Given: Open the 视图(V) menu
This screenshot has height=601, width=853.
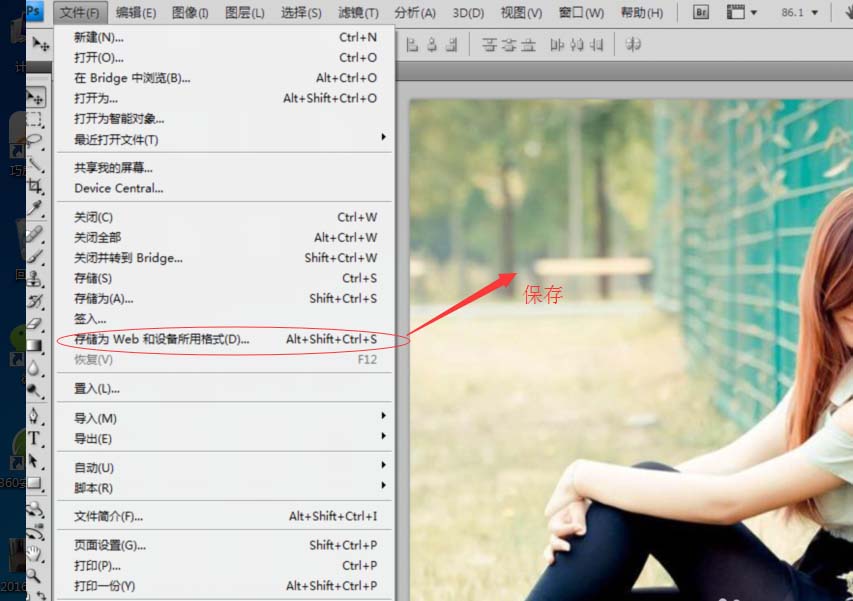Looking at the screenshot, I should point(521,13).
